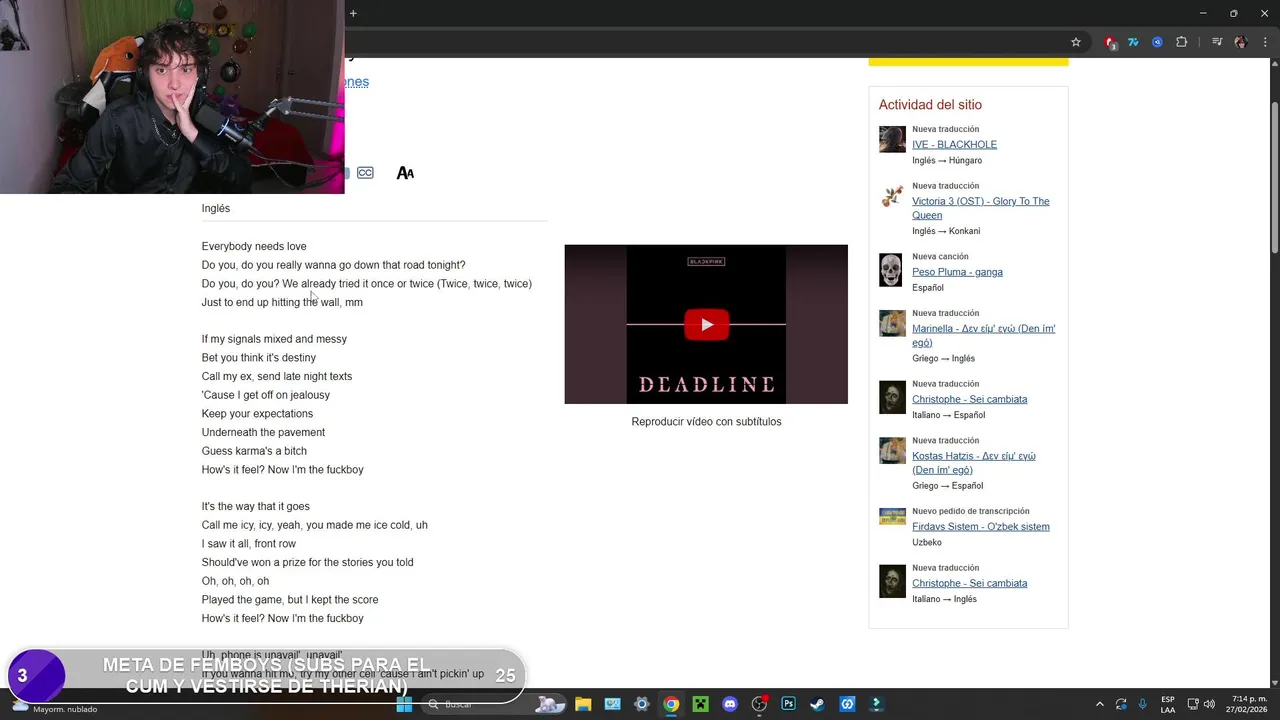This screenshot has height=720, width=1280.
Task: Click the blue circular extension icon
Action: [1157, 42]
